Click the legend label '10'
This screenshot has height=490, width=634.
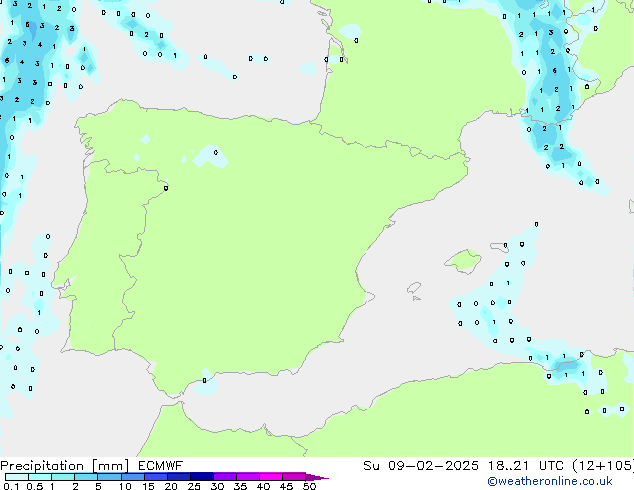point(125,486)
